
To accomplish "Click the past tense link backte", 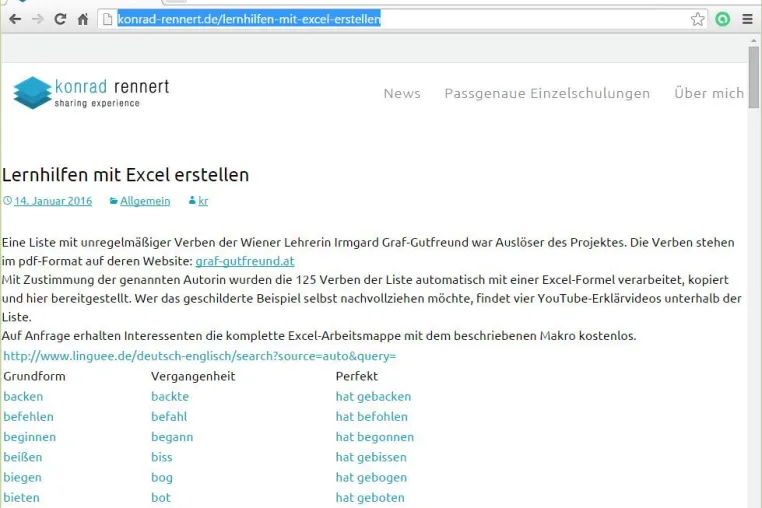I will (x=170, y=396).
